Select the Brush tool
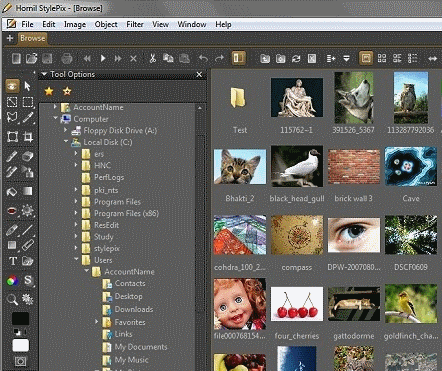This screenshot has width=442, height=371. pyautogui.click(x=12, y=156)
